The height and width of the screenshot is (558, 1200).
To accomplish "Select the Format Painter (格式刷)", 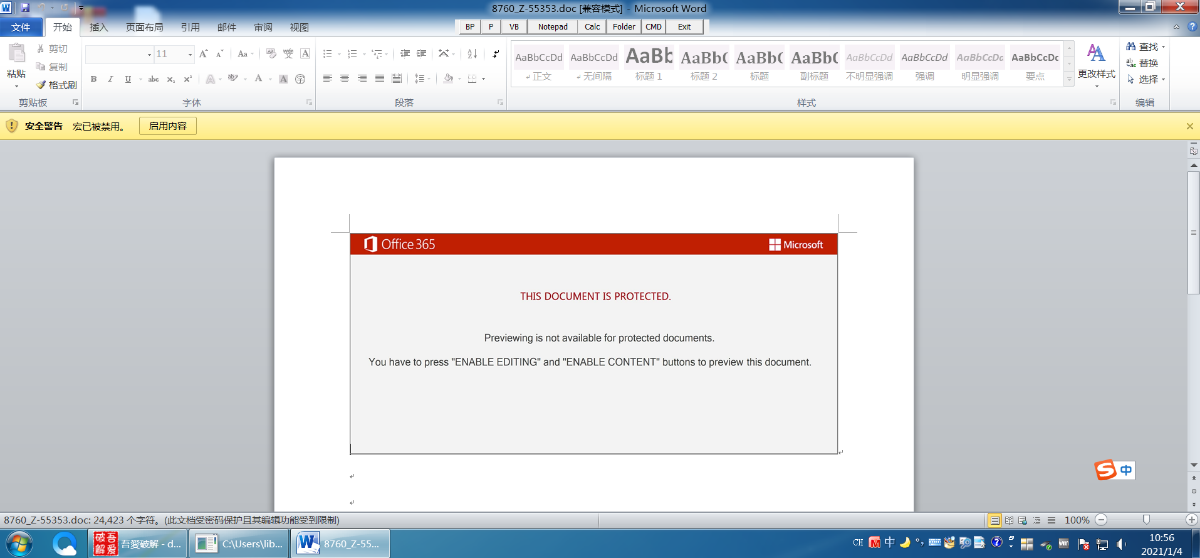I will (56, 85).
